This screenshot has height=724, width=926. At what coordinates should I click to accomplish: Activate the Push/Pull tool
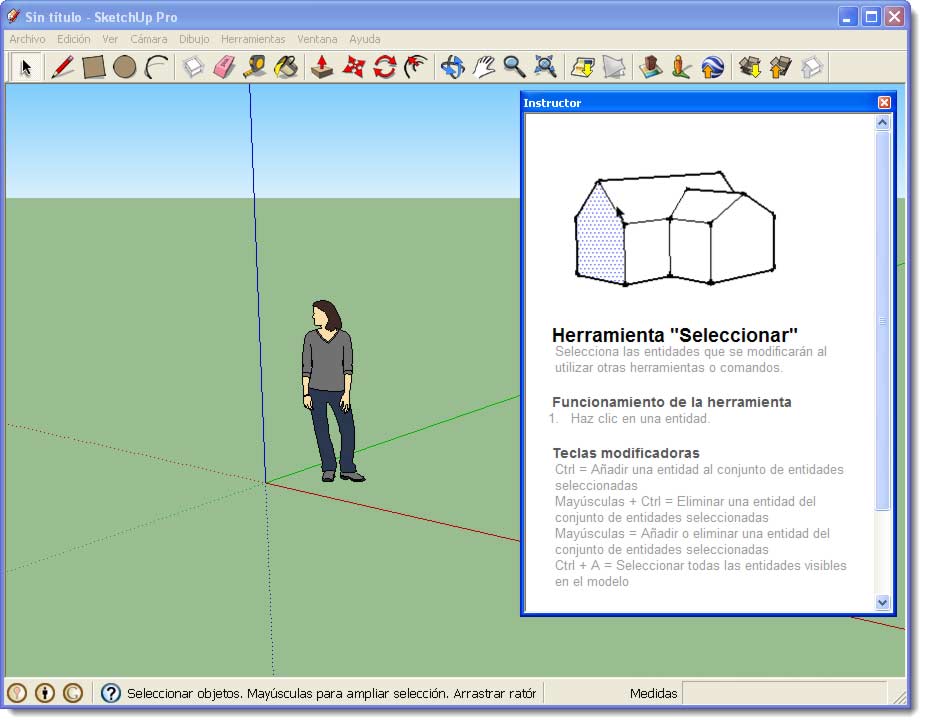click(x=322, y=67)
